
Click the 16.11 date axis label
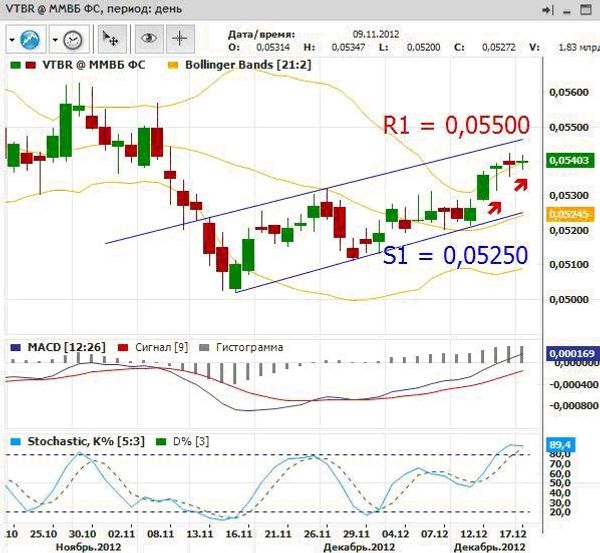239,534
